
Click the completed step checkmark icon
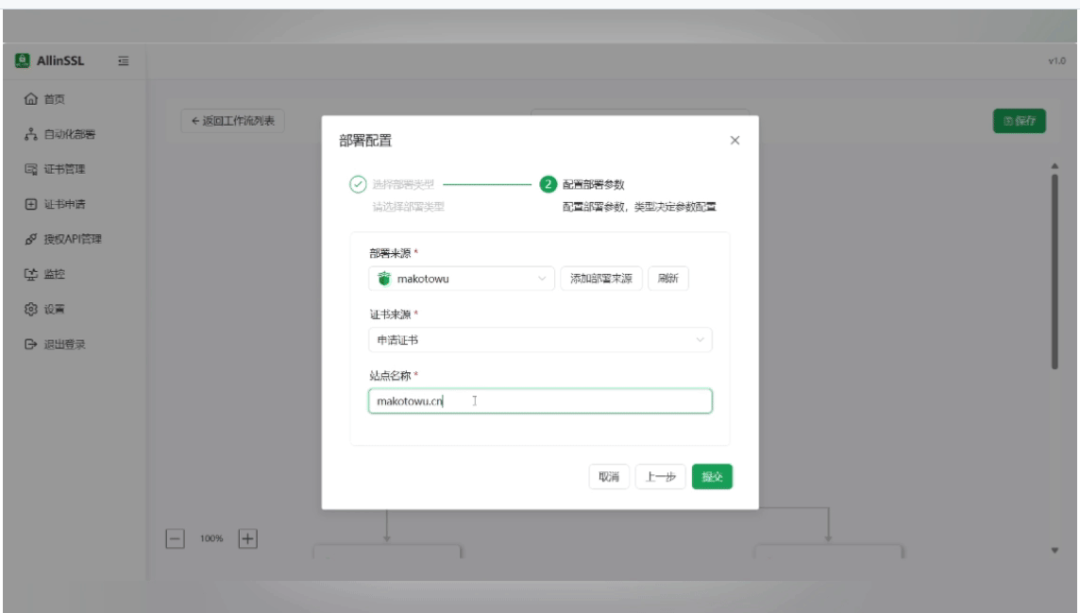pyautogui.click(x=357, y=184)
